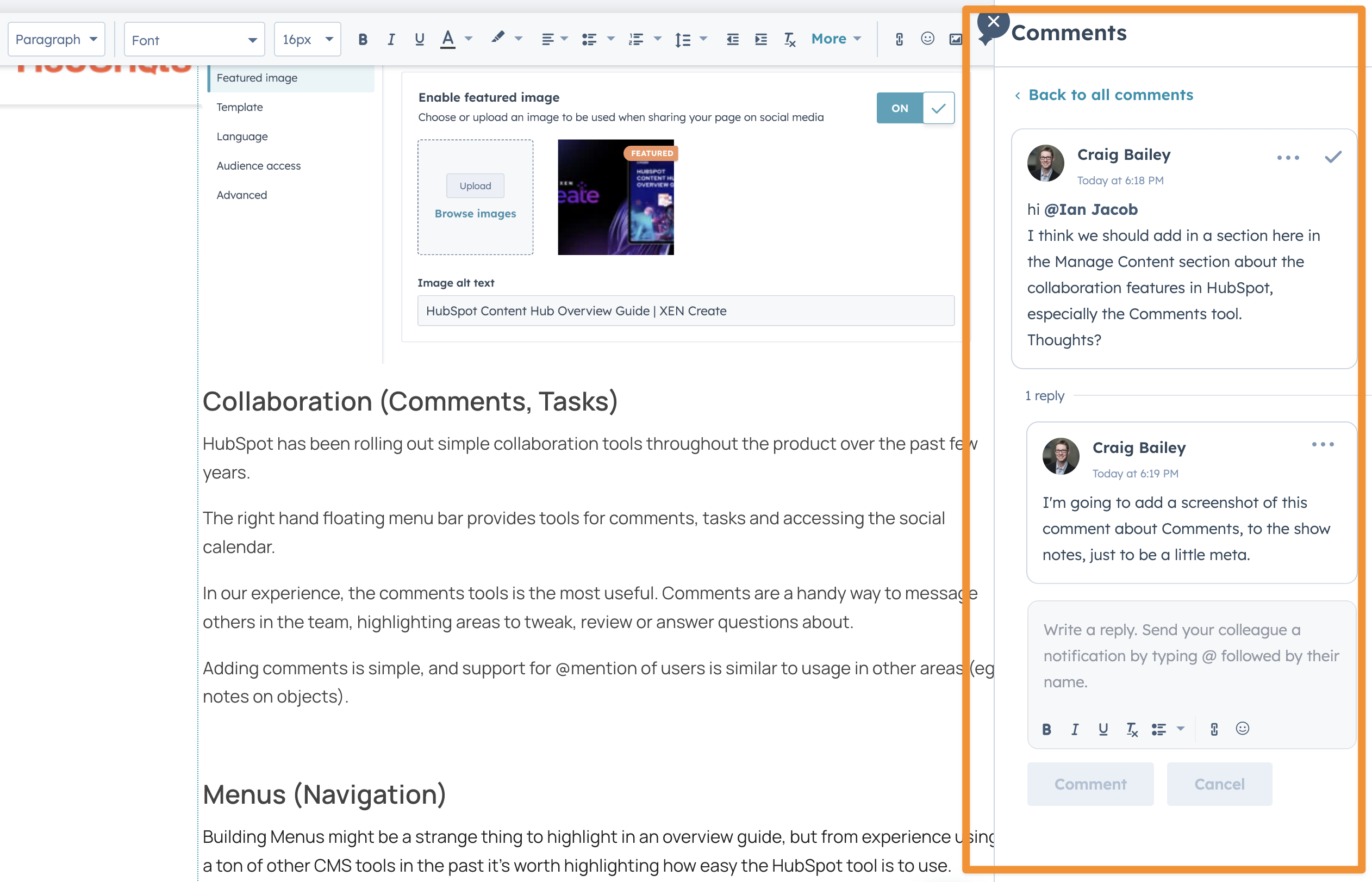The image size is (1372, 882).
Task: Select the FEATURED image thumbnail
Action: [x=616, y=197]
